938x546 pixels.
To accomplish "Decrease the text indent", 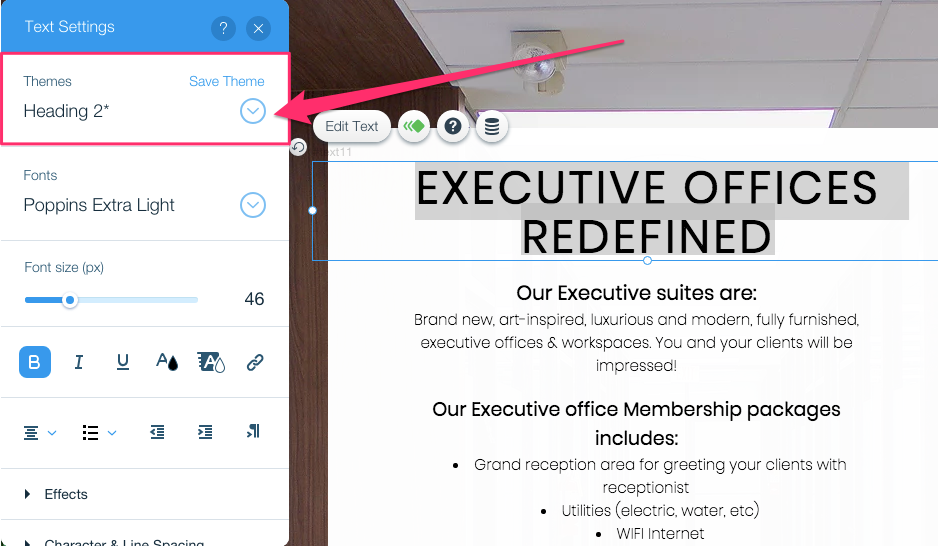I will tap(157, 432).
